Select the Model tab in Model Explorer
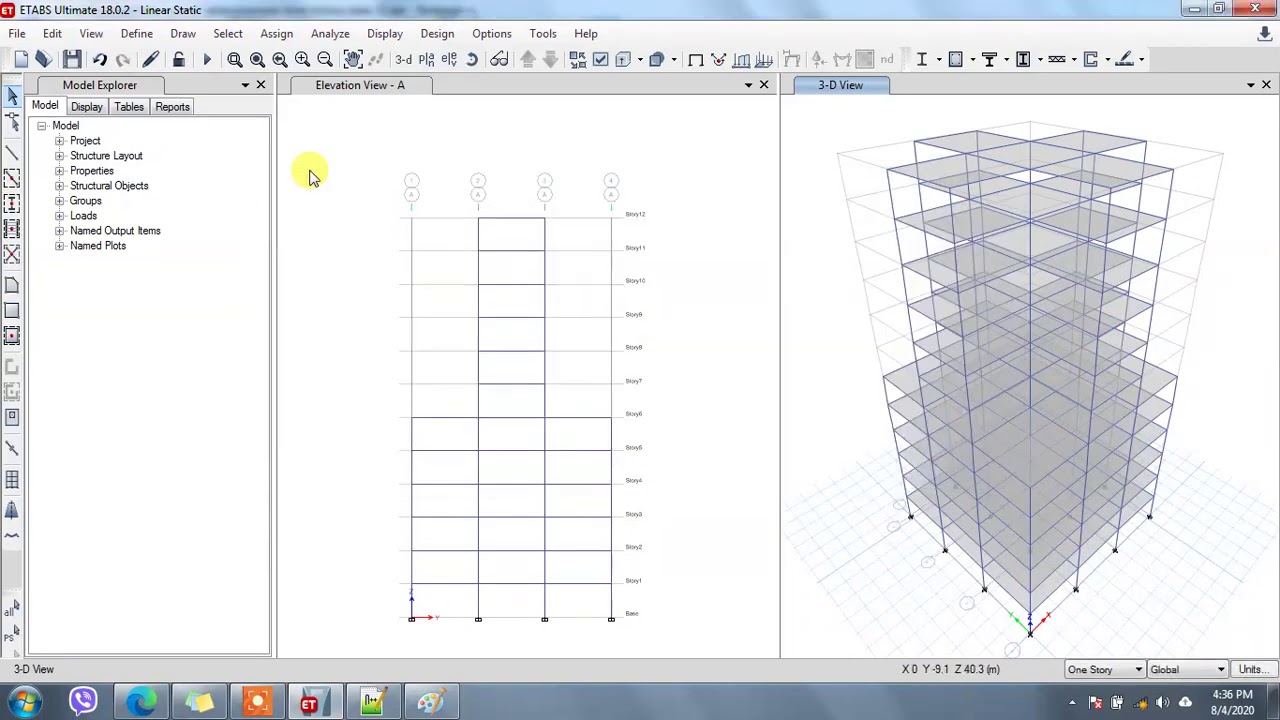Image resolution: width=1280 pixels, height=720 pixels. pos(45,106)
